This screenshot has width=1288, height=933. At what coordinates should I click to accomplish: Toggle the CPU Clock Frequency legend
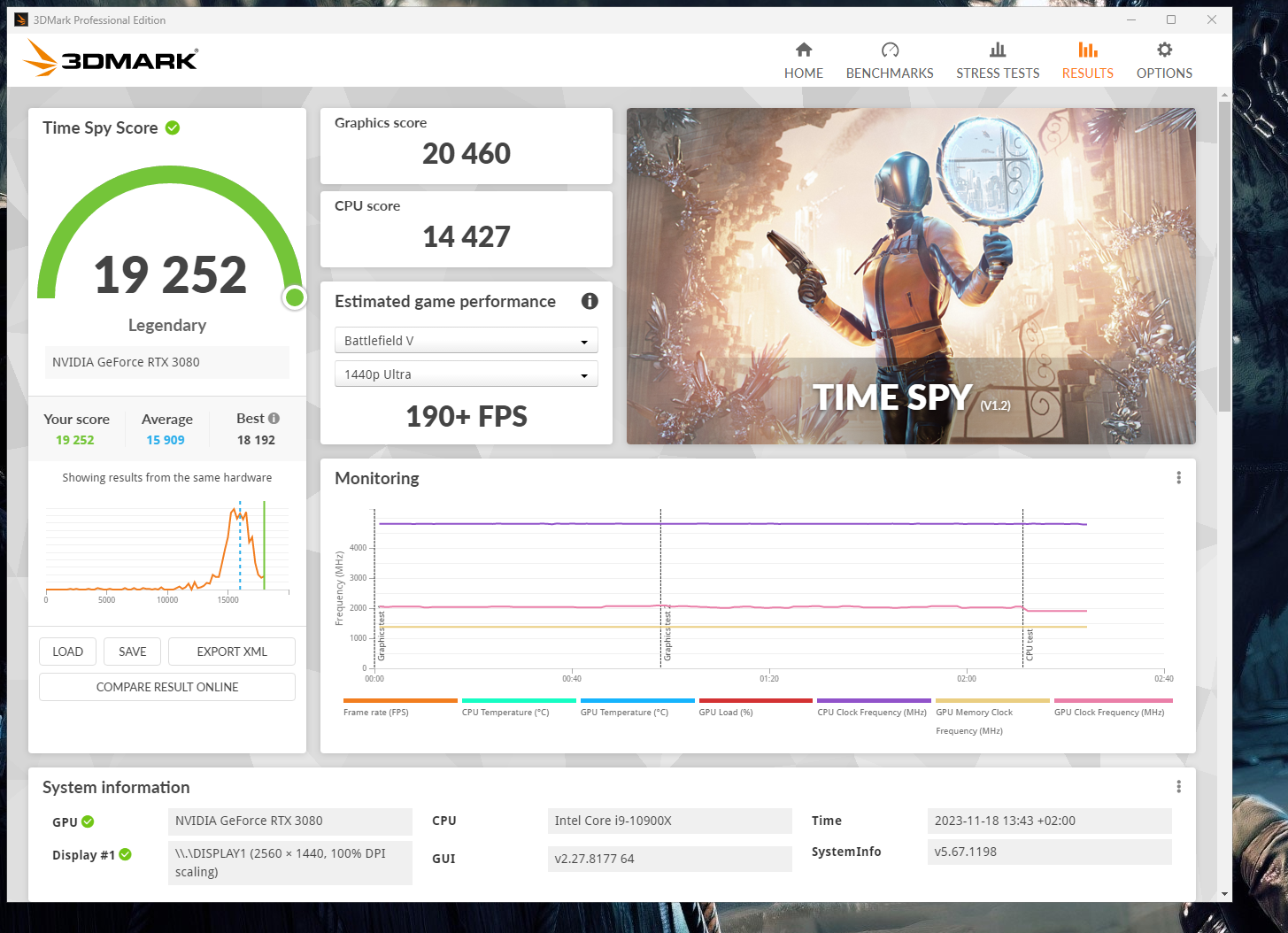[x=874, y=707]
